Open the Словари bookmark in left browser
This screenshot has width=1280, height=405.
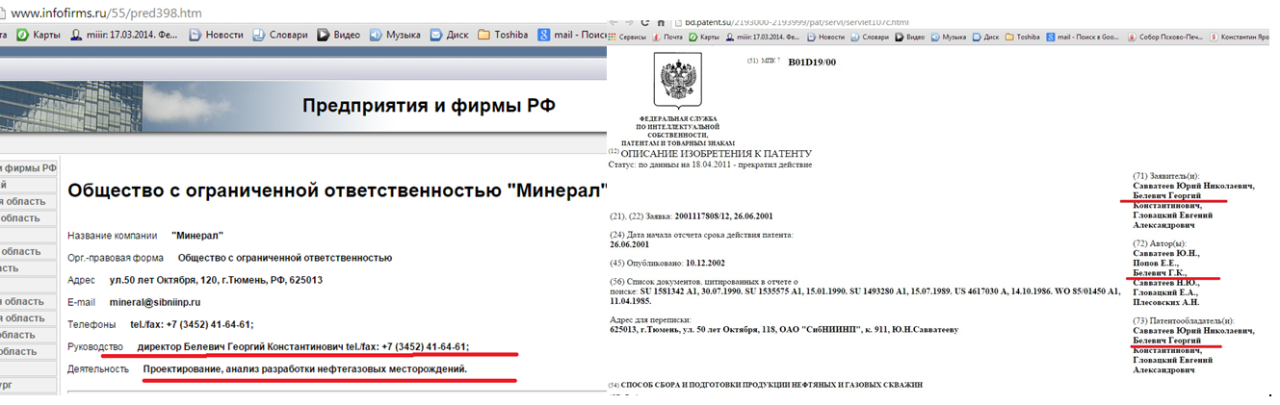279,34
